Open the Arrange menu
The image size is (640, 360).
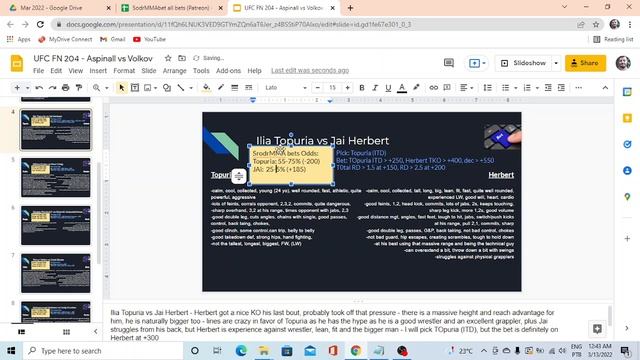174,71
